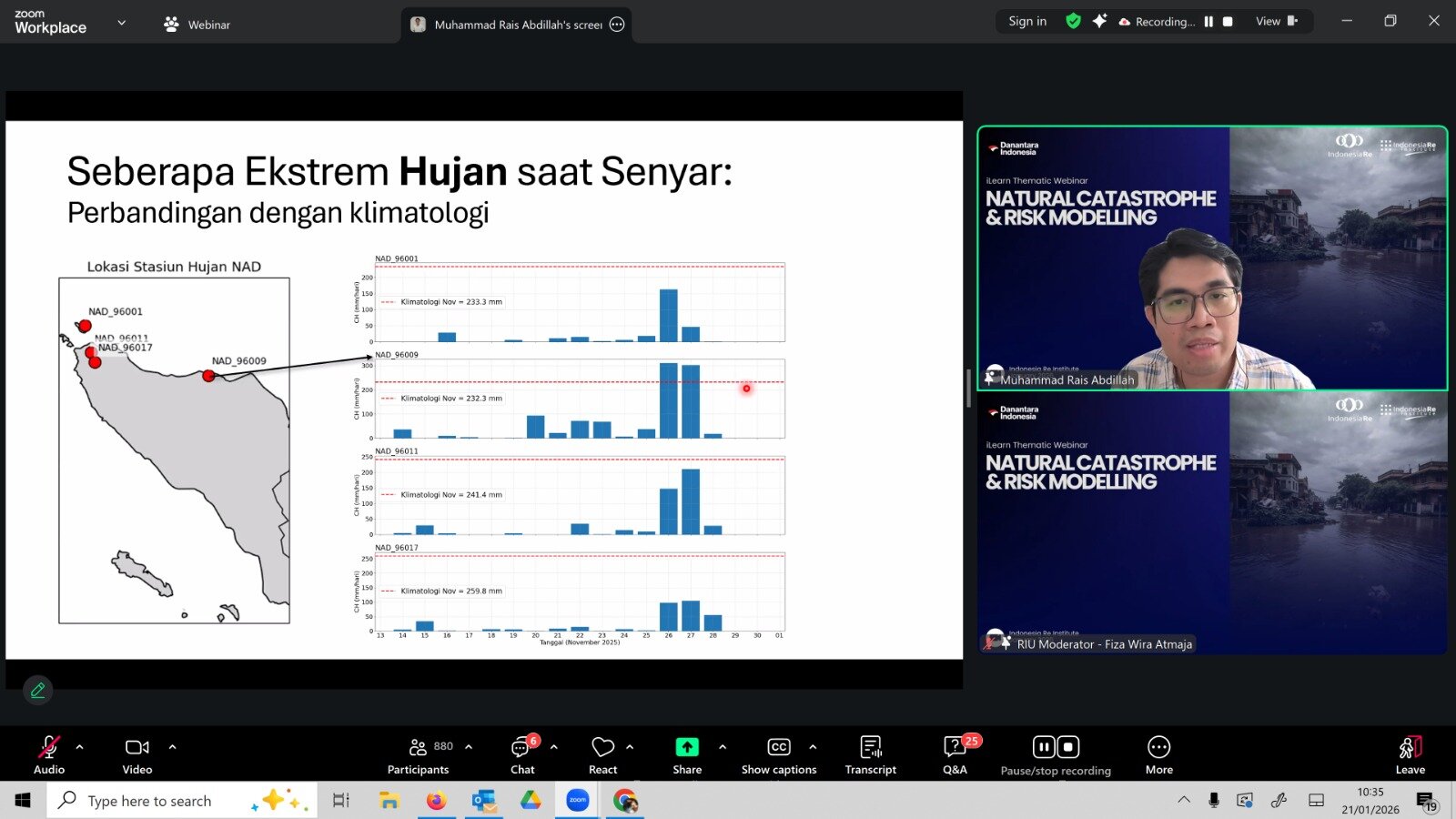The width and height of the screenshot is (1456, 819).
Task: Open the Transcript panel
Action: click(x=870, y=754)
